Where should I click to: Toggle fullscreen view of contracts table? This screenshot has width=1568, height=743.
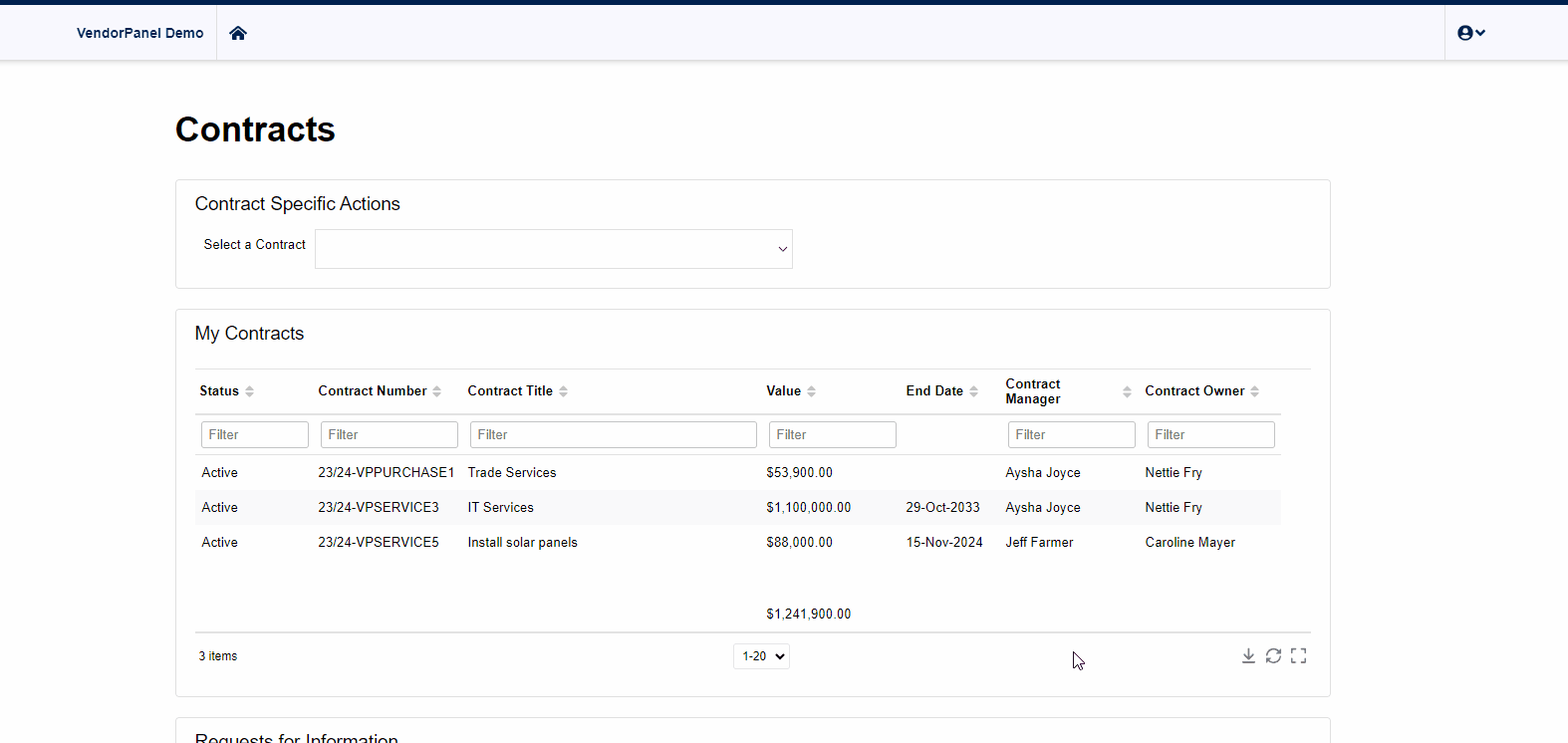1298,655
